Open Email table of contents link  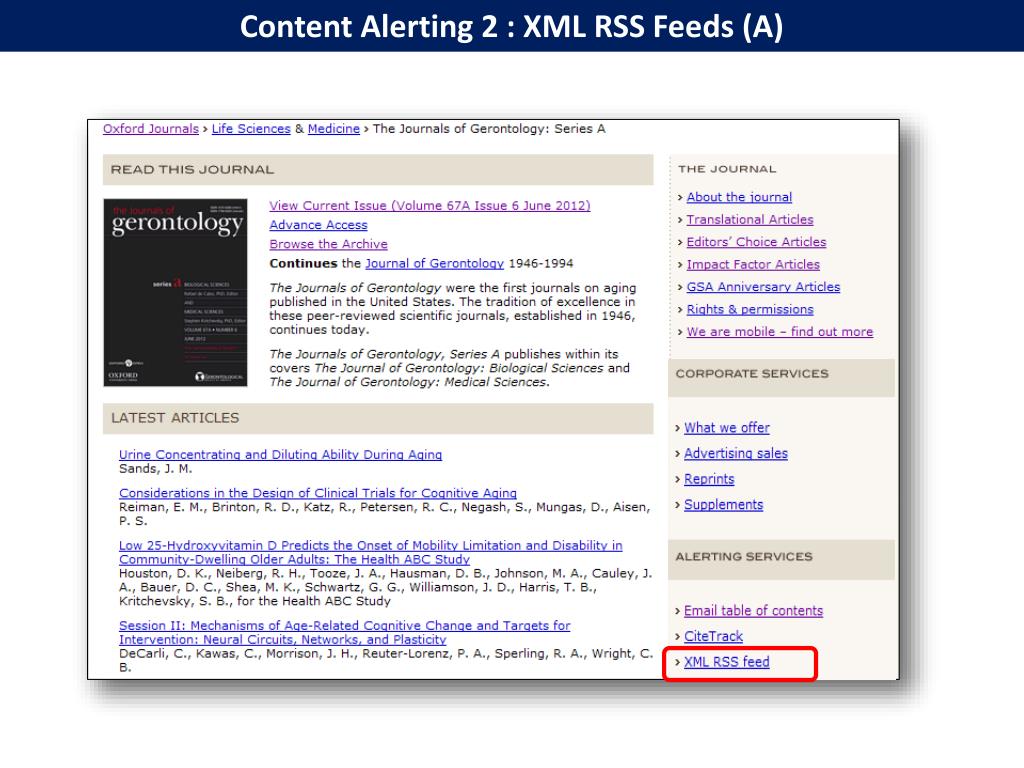tap(754, 611)
